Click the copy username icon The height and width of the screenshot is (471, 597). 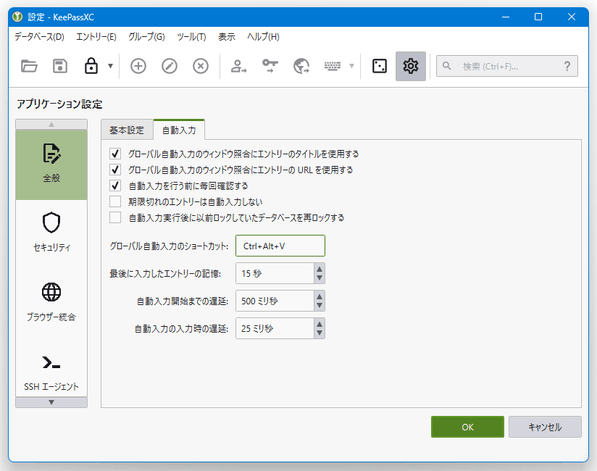239,66
